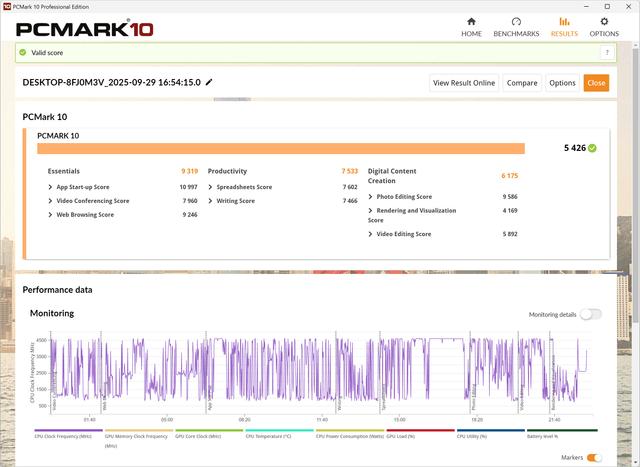Click the PCMark 10 logo
This screenshot has width=640, height=467.
[84, 29]
